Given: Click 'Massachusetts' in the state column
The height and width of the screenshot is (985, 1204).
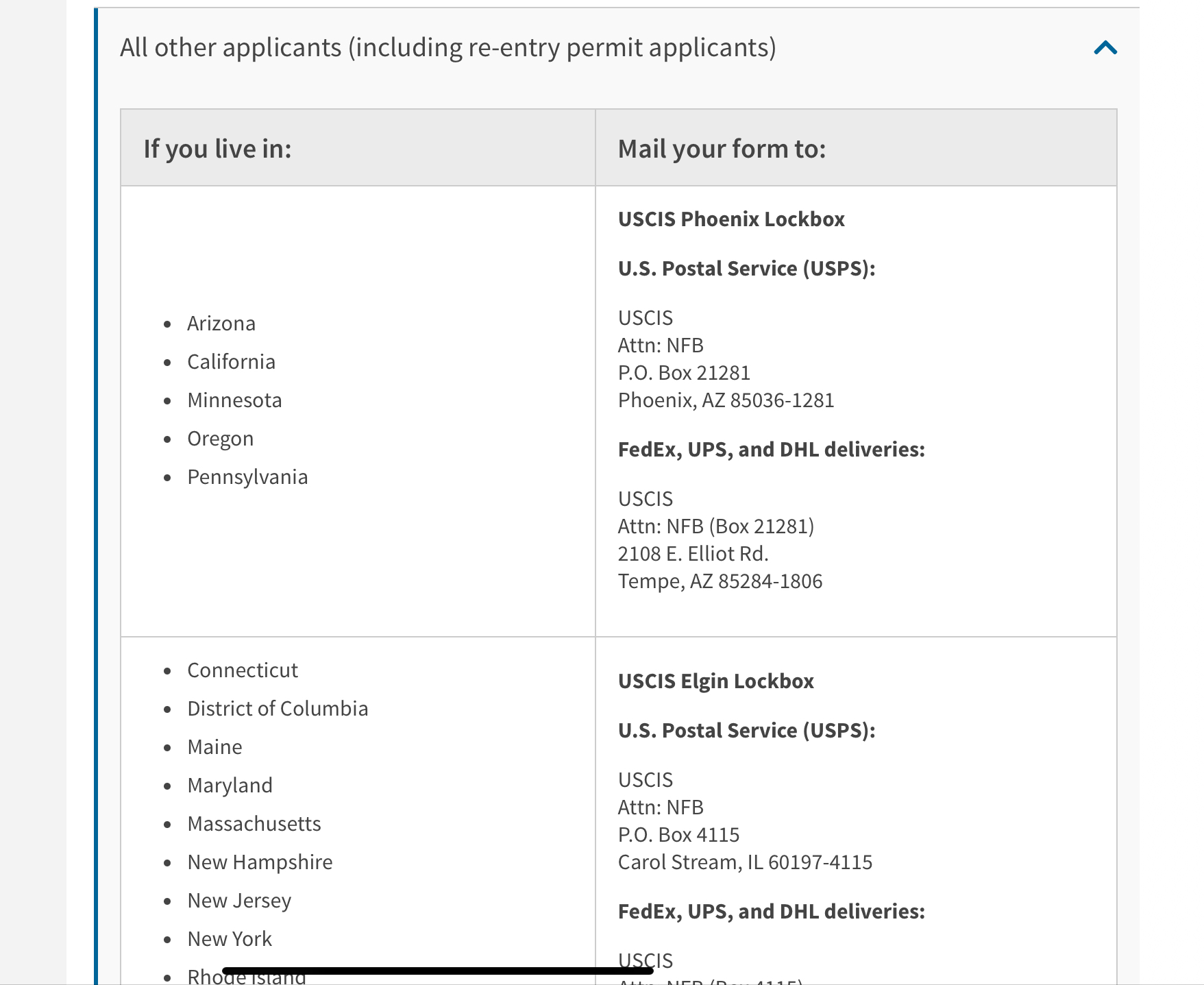Looking at the screenshot, I should [x=254, y=823].
